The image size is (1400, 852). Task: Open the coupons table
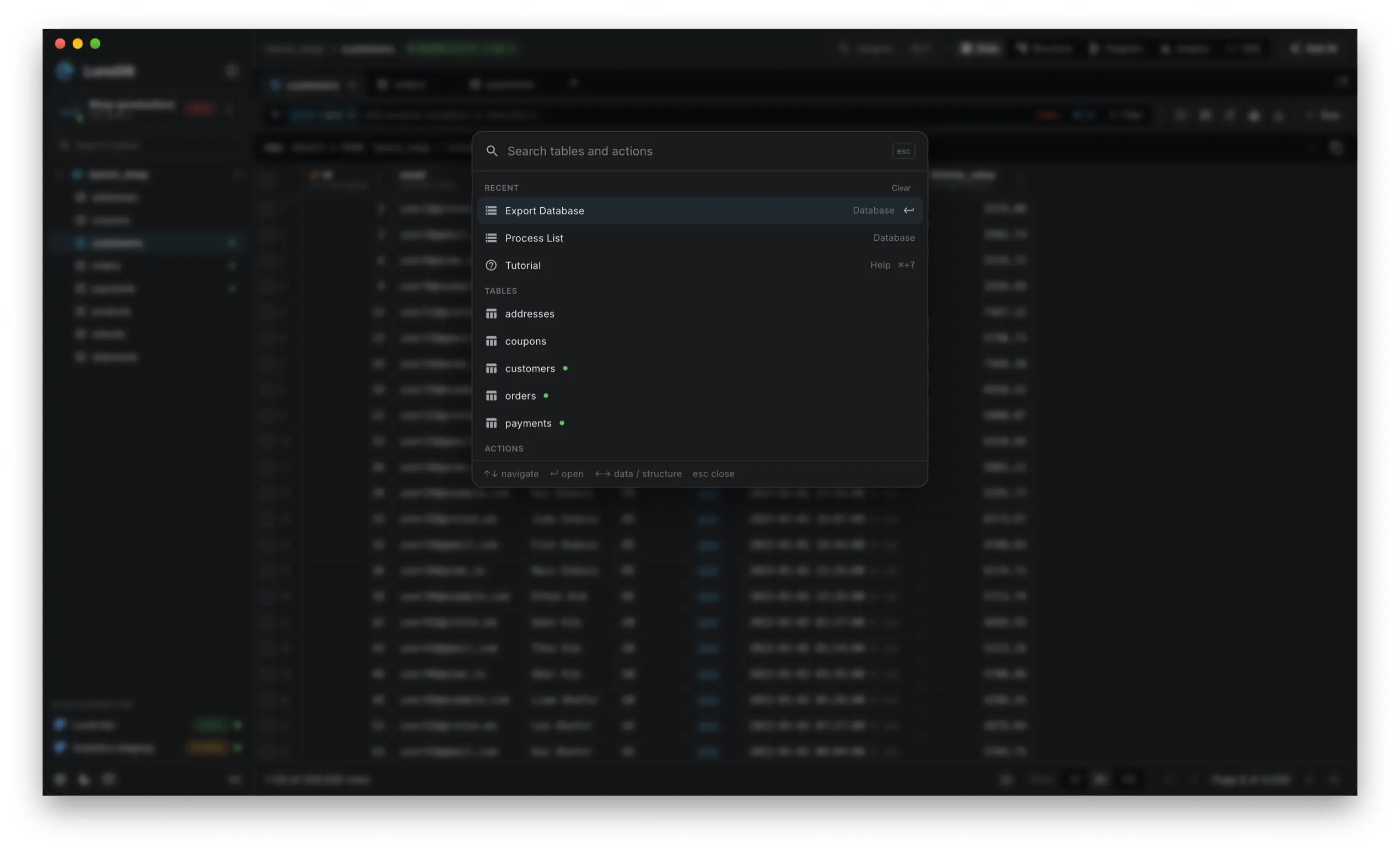point(699,341)
